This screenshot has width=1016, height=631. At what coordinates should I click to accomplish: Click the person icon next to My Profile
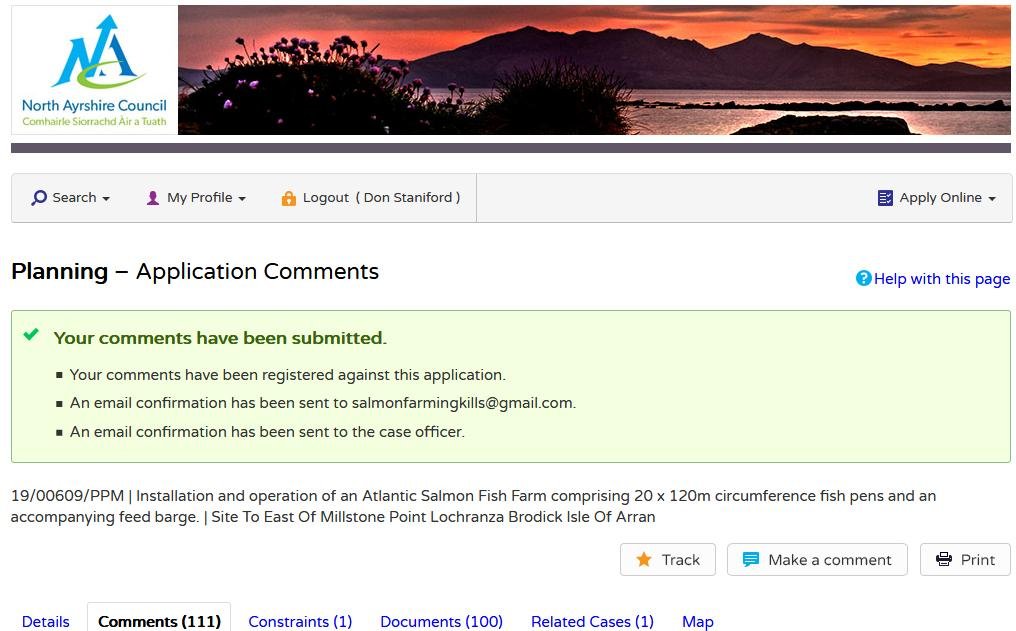pos(152,197)
